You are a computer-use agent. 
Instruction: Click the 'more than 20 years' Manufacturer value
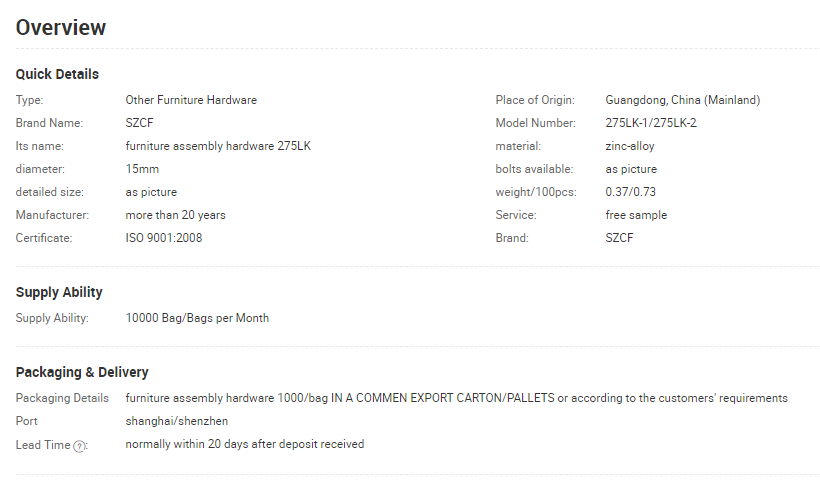pyautogui.click(x=175, y=215)
